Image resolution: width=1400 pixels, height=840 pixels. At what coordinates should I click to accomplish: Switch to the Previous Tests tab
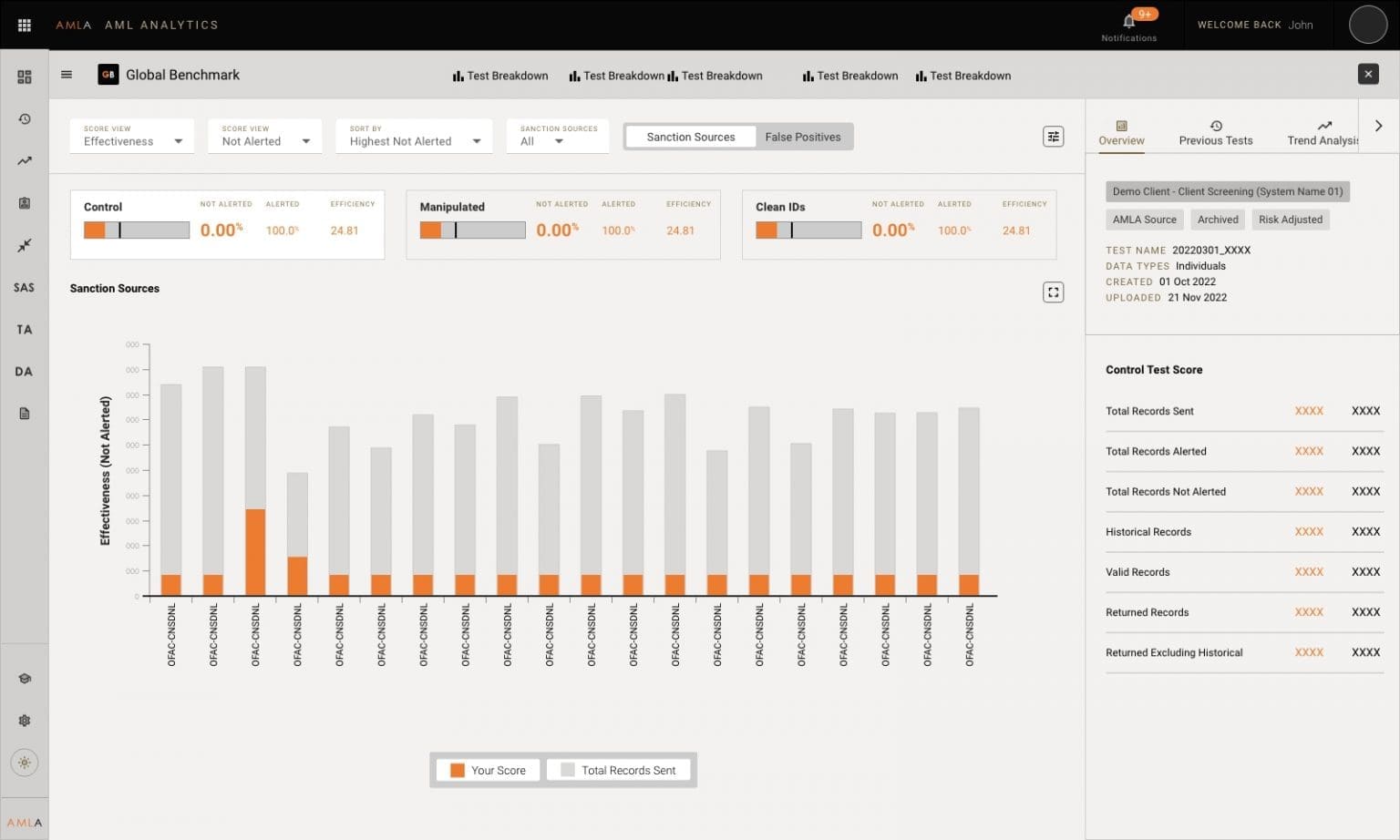coord(1215,132)
